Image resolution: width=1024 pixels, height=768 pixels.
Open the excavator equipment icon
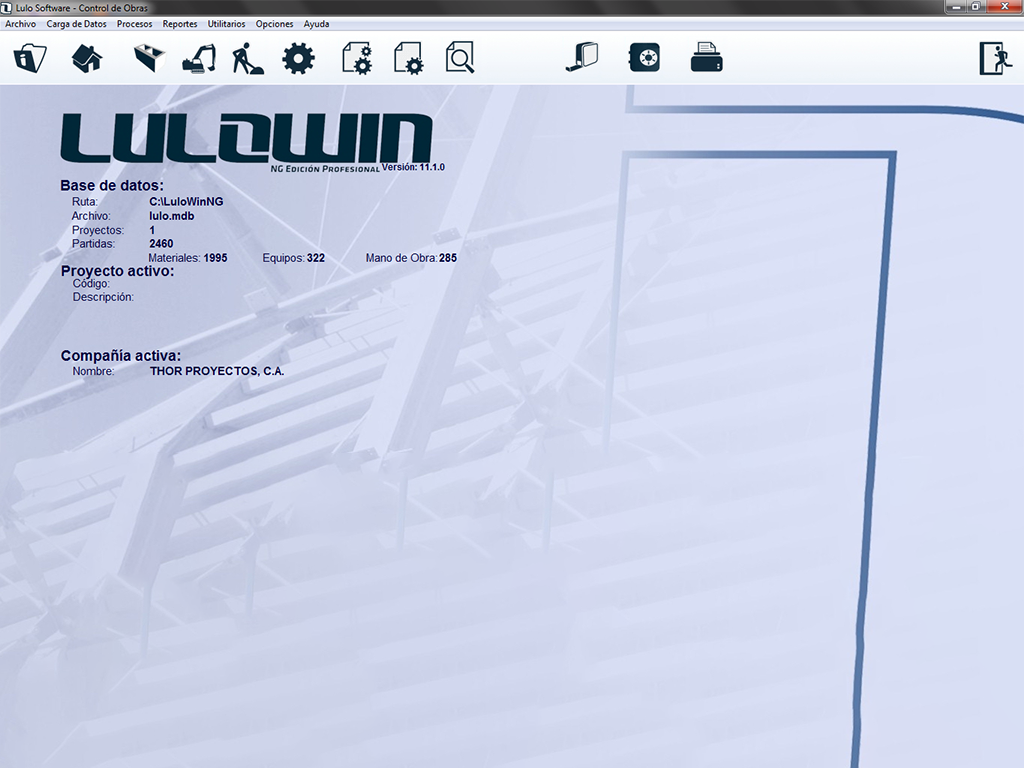[199, 58]
